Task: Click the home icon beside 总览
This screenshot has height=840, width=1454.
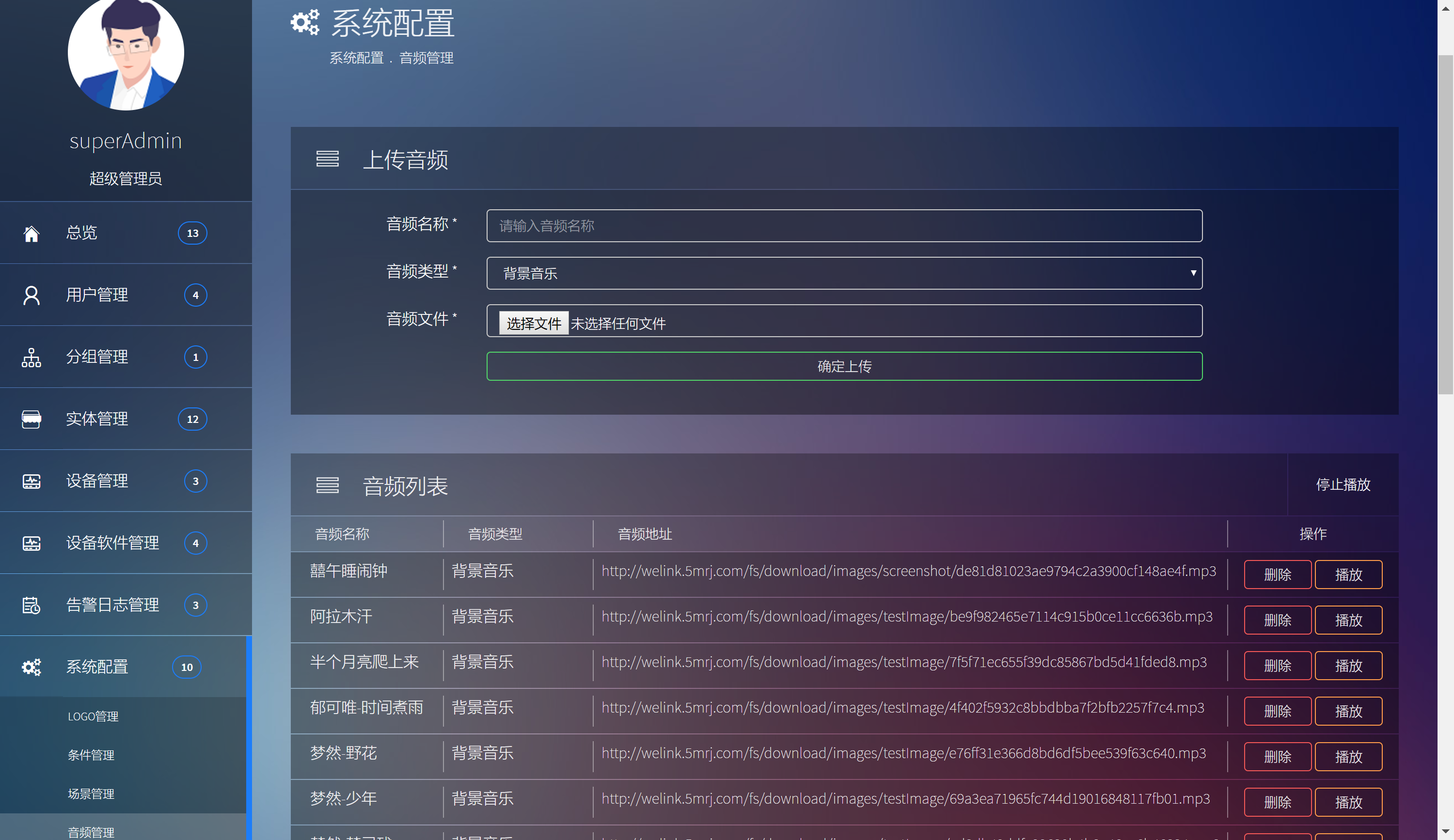Action: pyautogui.click(x=31, y=233)
